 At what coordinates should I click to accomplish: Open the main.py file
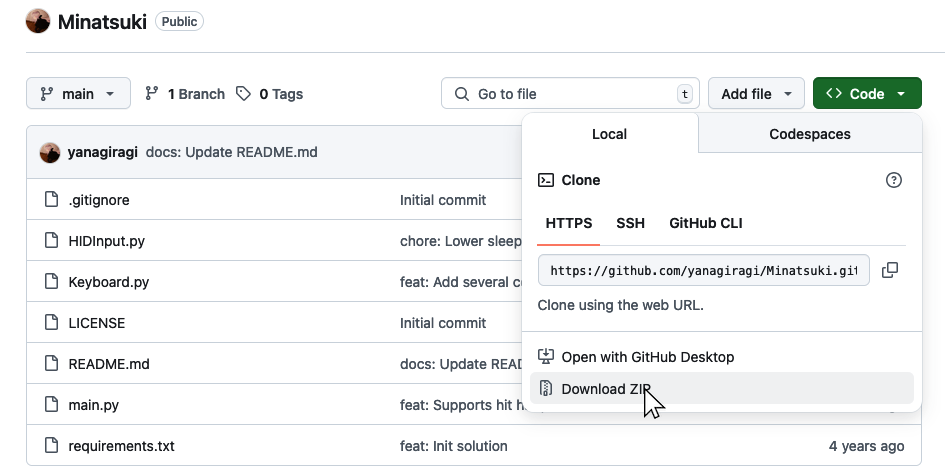pos(93,405)
